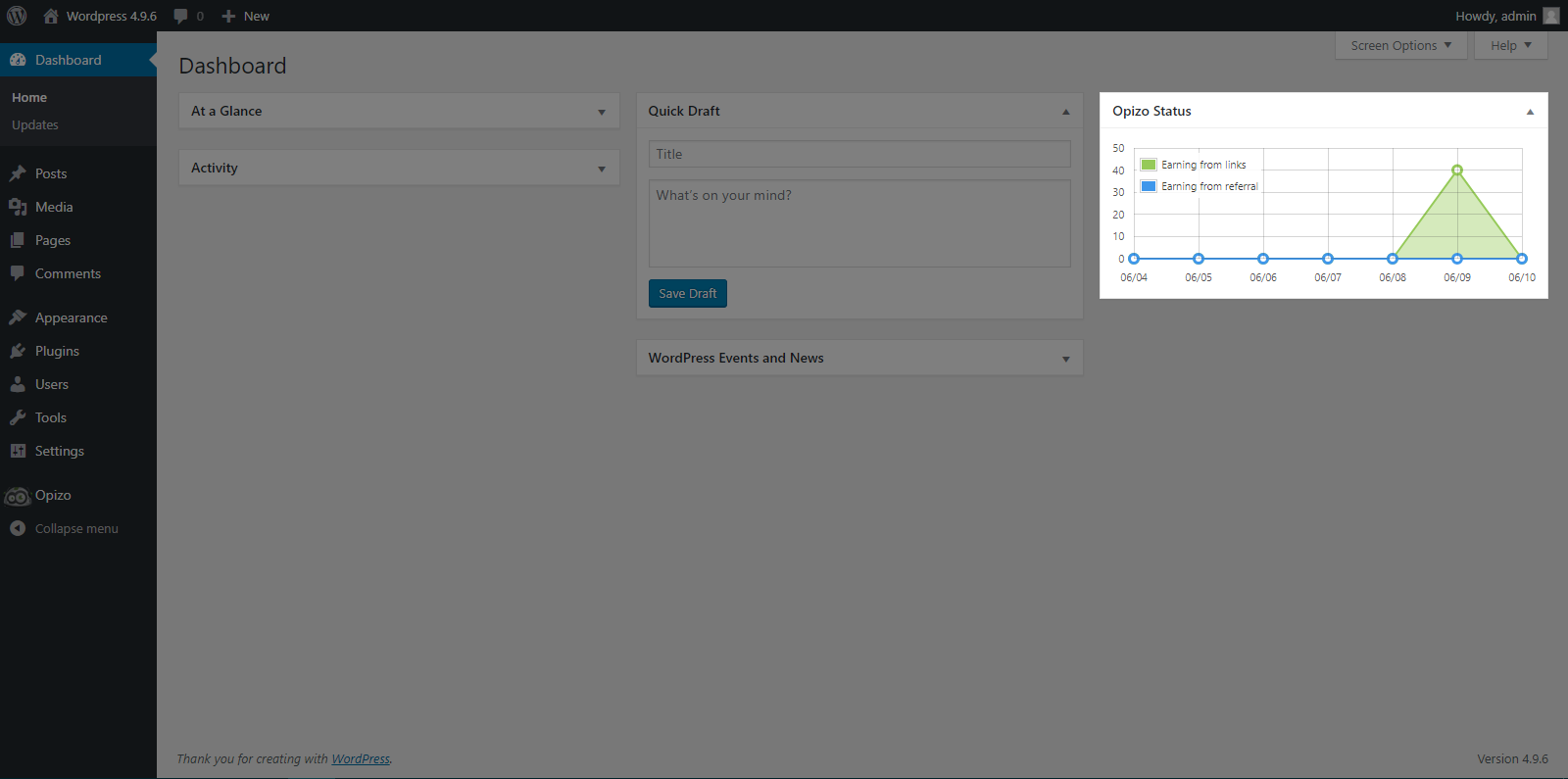Click the Opizo owl icon

click(18, 496)
